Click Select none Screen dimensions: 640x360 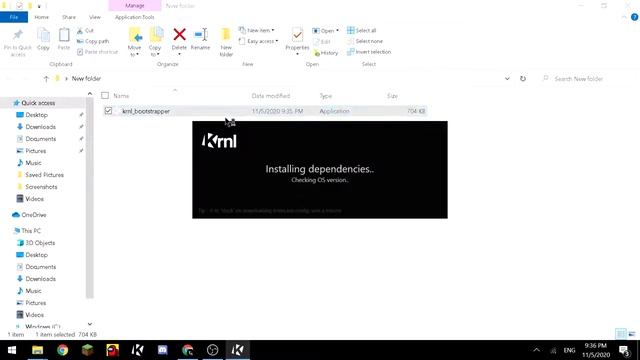(365, 41)
